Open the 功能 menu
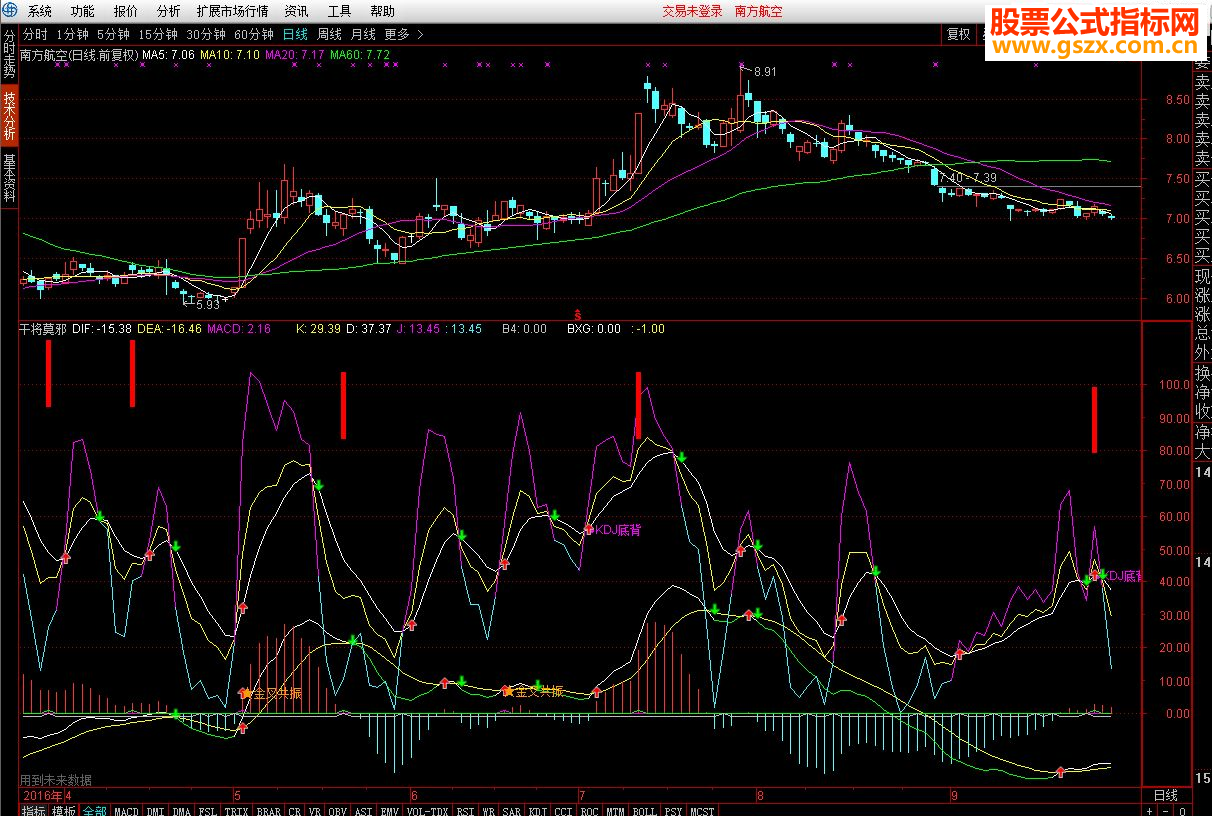The width and height of the screenshot is (1212, 816). point(83,12)
